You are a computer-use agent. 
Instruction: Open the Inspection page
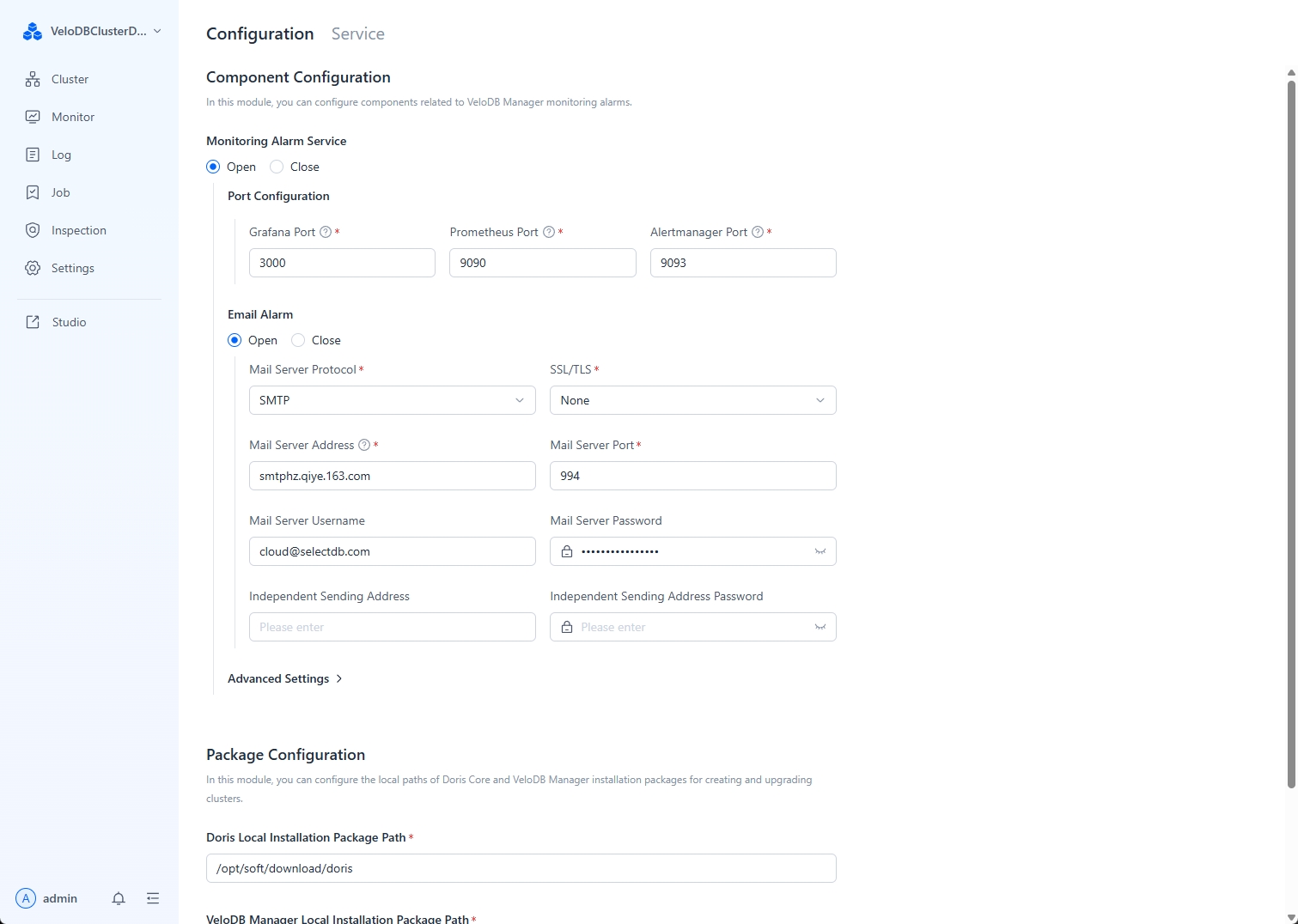tap(77, 230)
